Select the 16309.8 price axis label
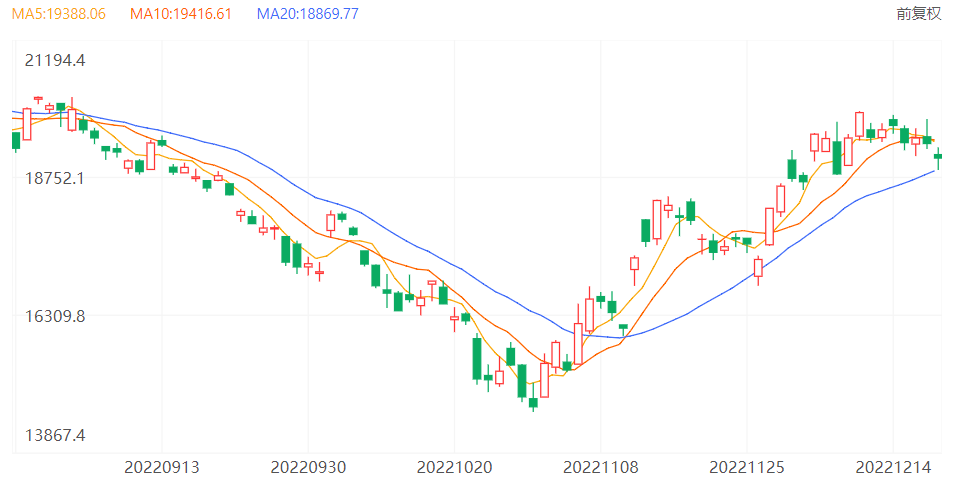 55,316
